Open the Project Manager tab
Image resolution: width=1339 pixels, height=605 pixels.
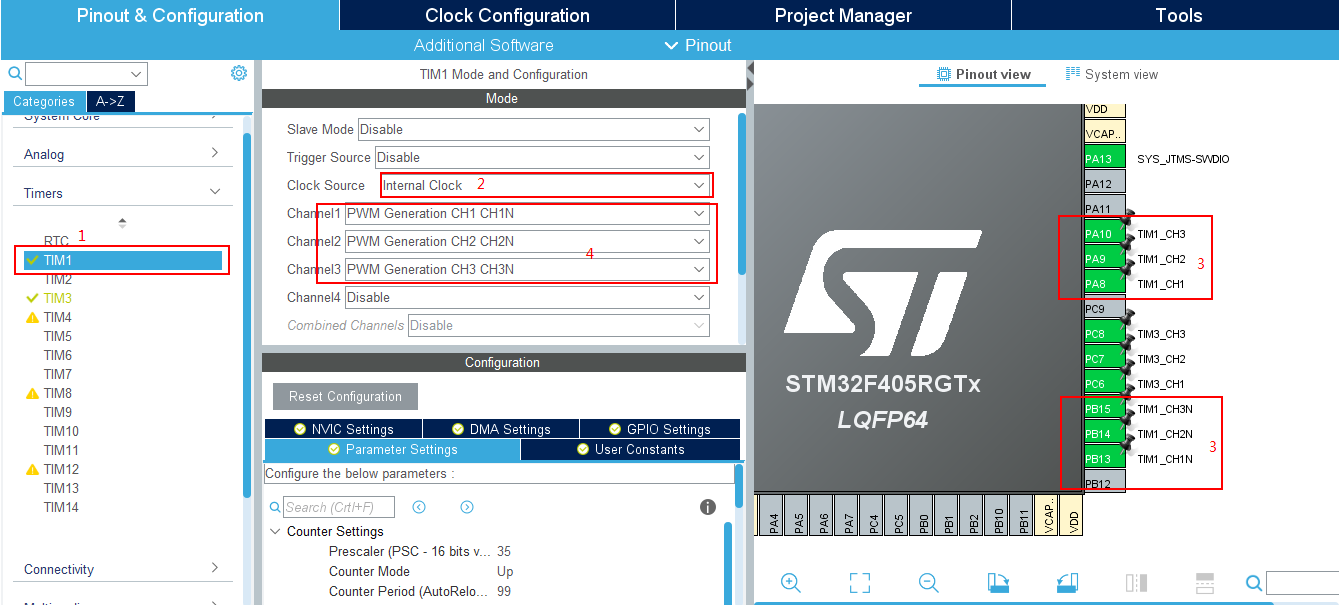[x=842, y=15]
